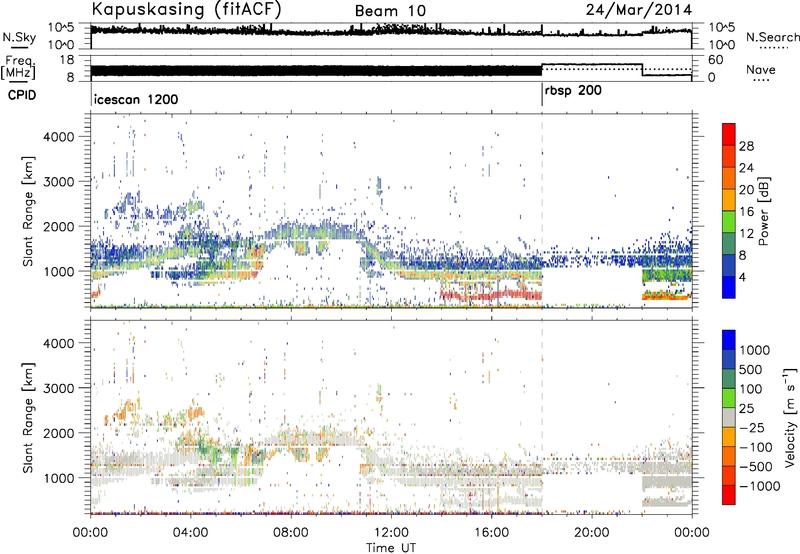Click the "4000" tick of the power panel
Image resolution: width=800 pixels, height=554 pixels.
pos(60,137)
